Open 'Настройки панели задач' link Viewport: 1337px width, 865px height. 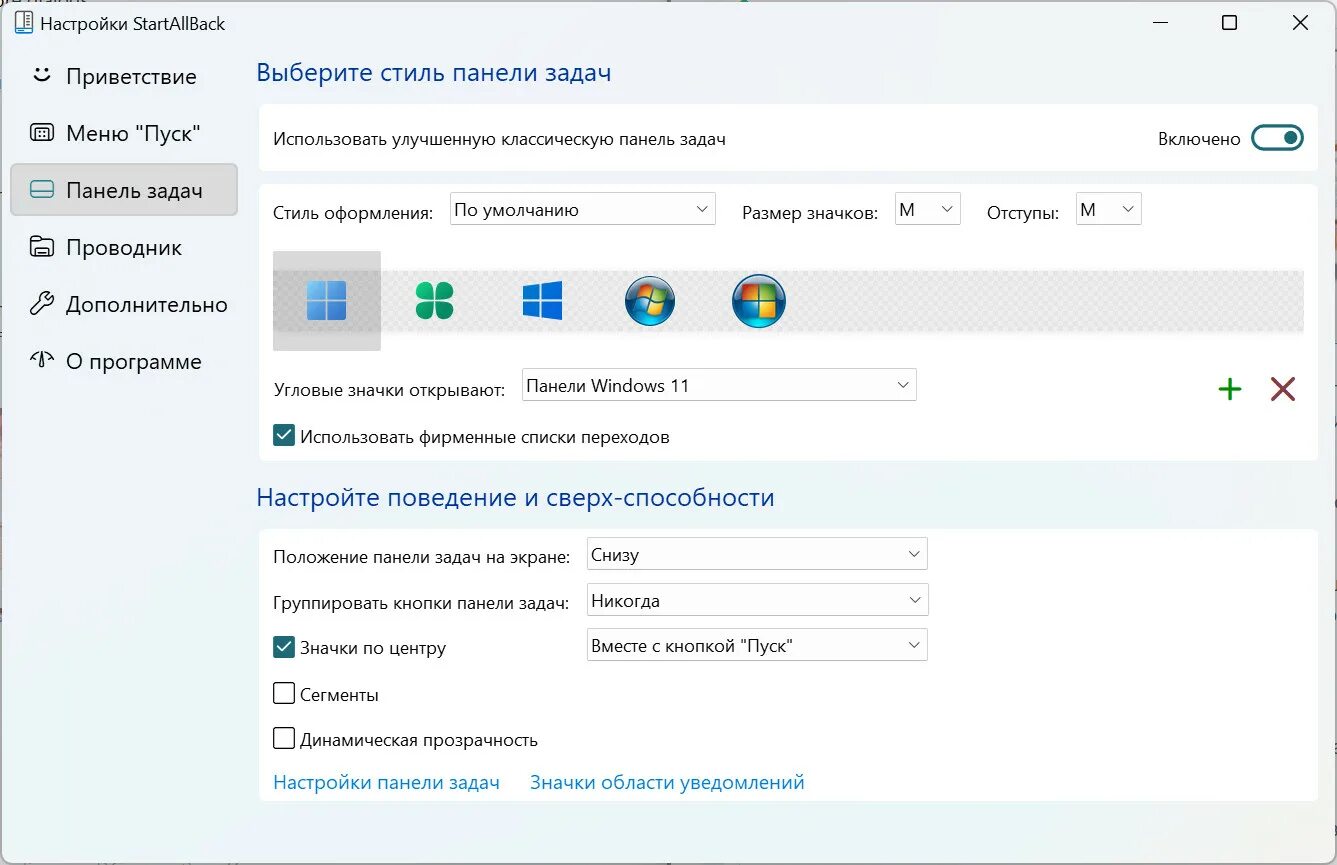point(386,782)
